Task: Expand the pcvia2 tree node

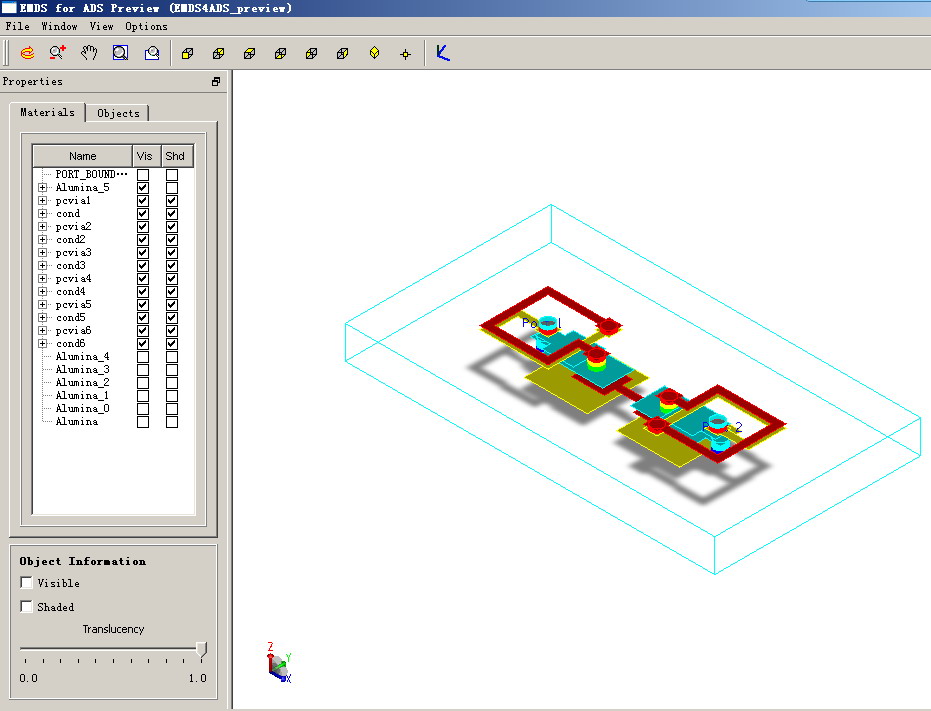Action: [x=42, y=227]
